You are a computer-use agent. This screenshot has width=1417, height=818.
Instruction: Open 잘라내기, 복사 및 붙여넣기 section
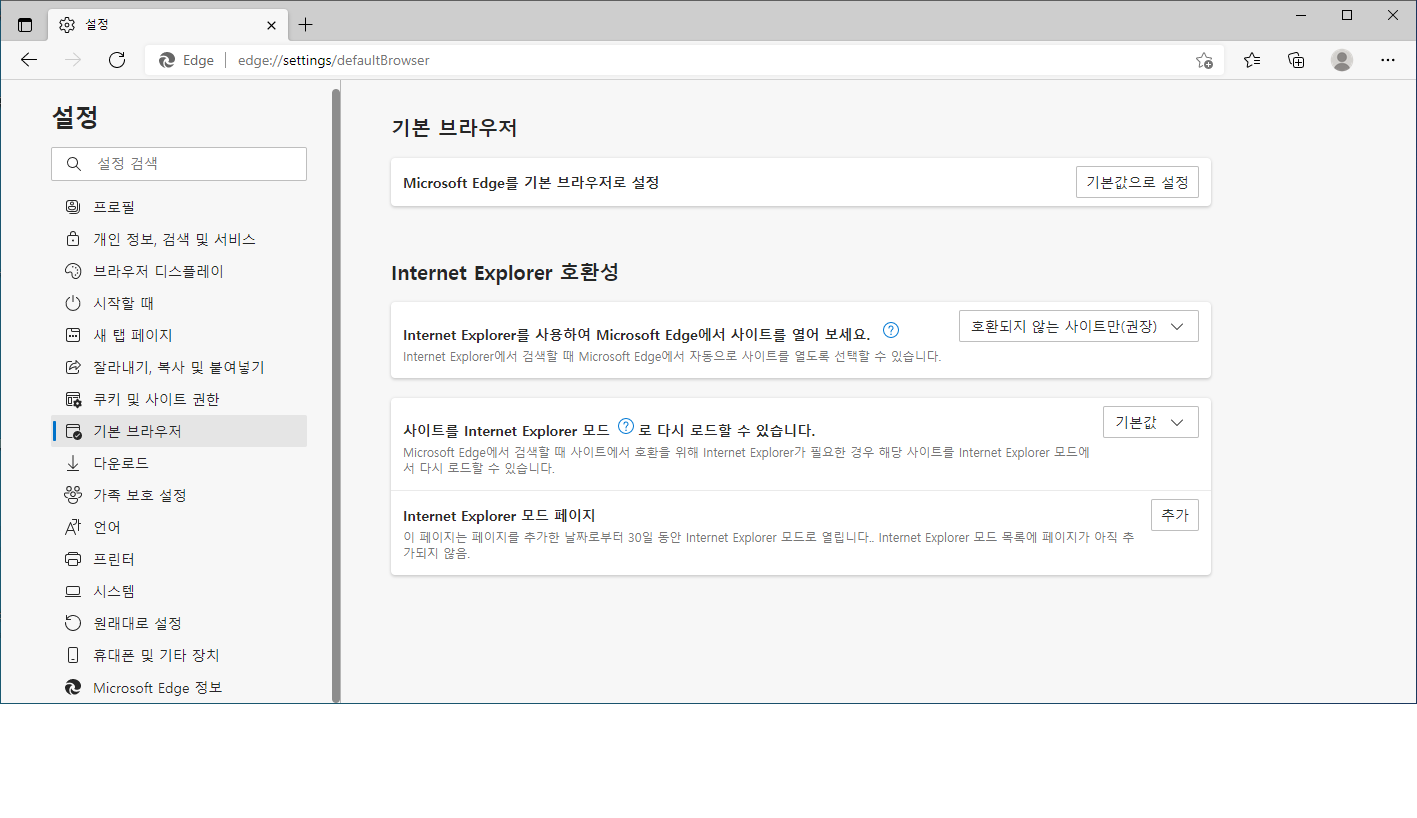pyautogui.click(x=179, y=367)
